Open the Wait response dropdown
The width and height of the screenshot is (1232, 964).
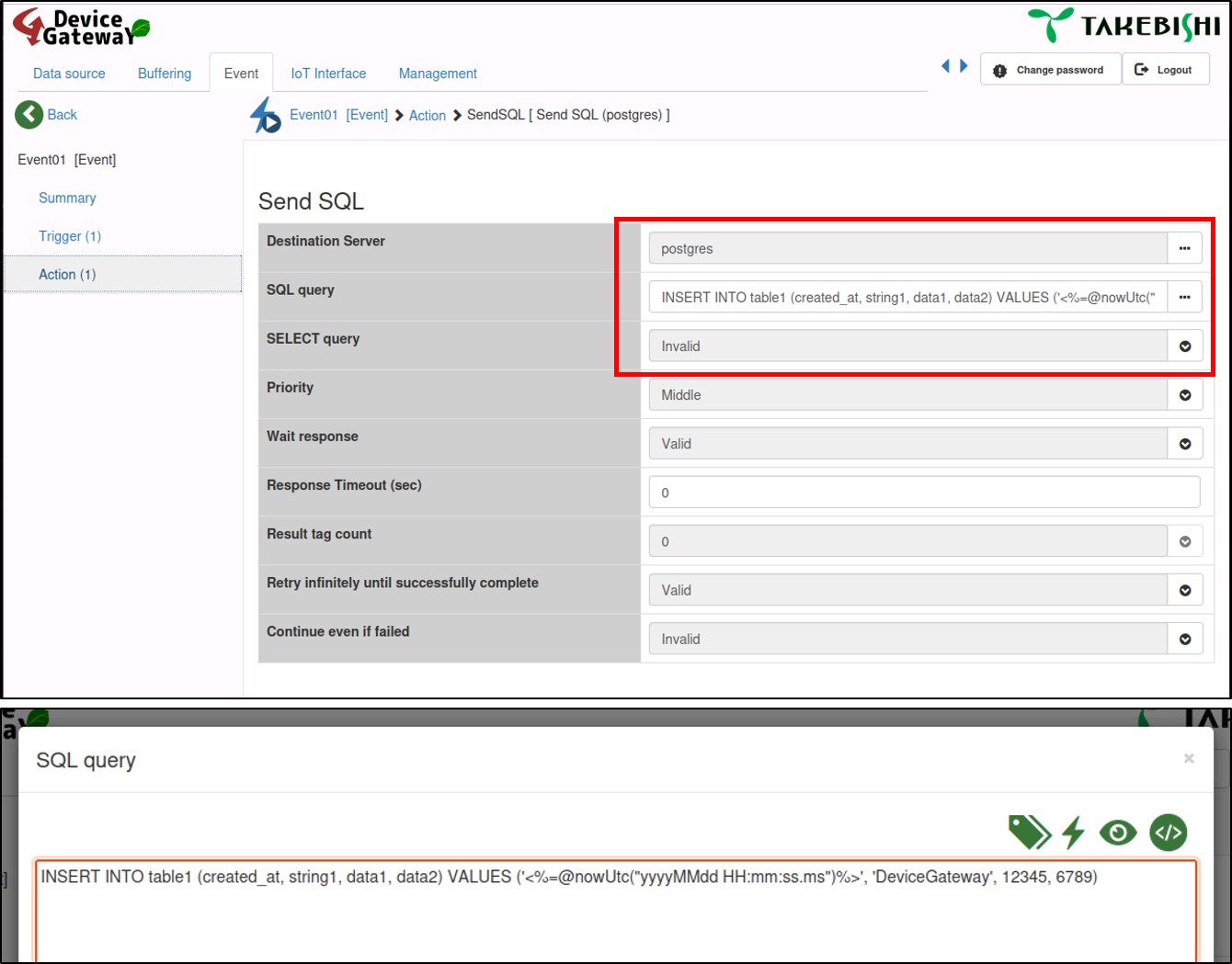(1184, 444)
